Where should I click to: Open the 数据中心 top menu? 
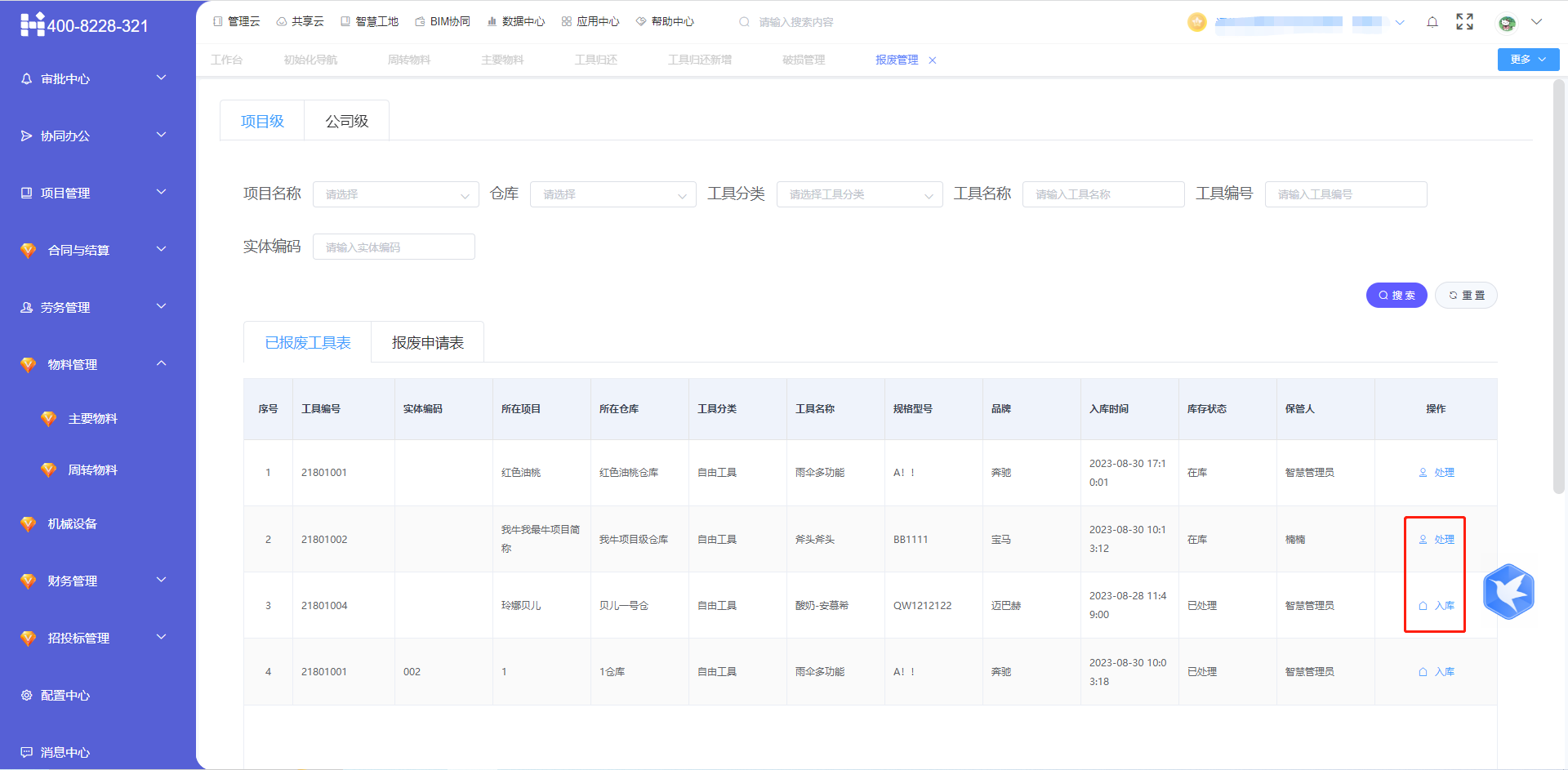click(x=516, y=22)
